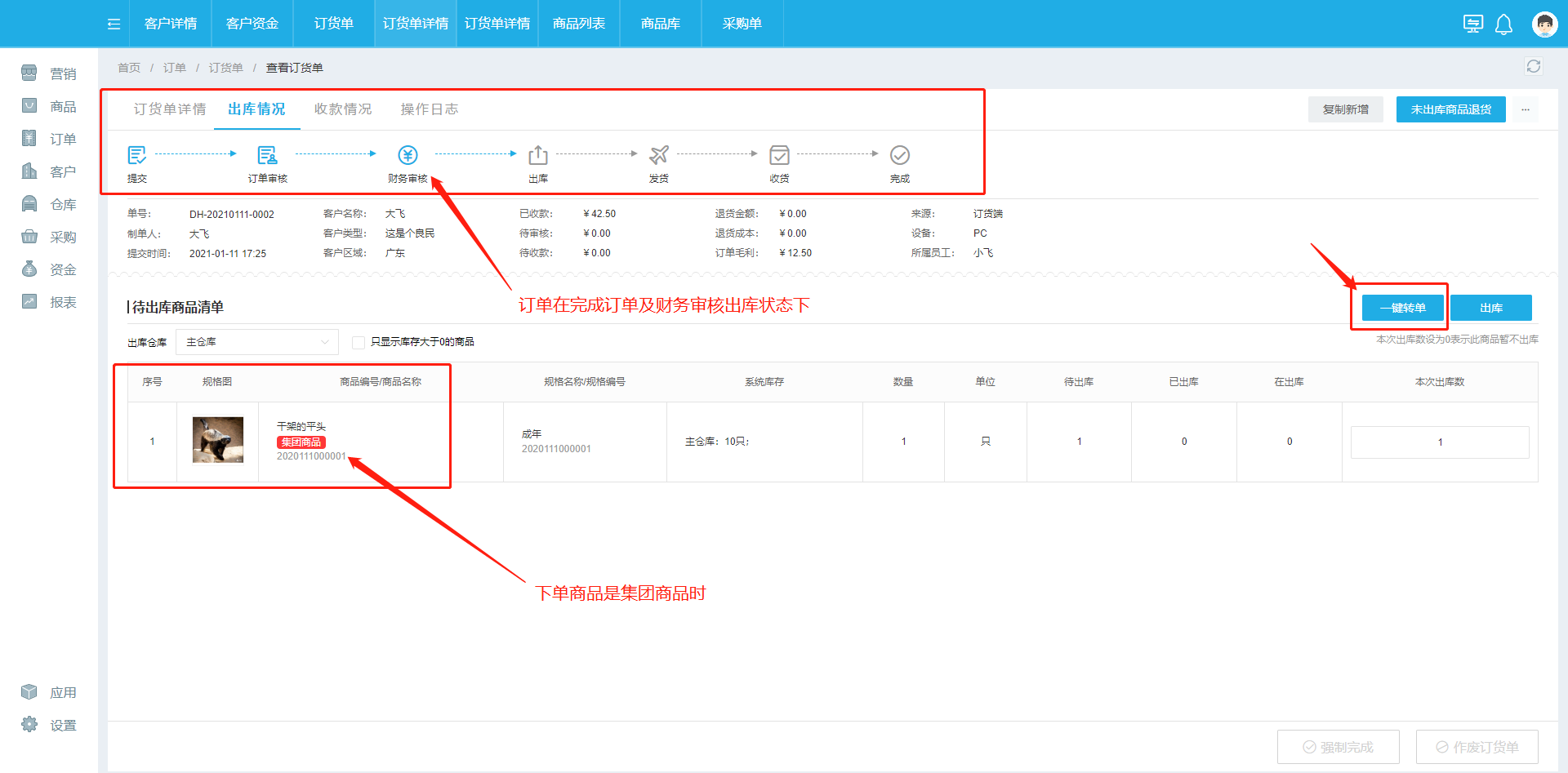The width and height of the screenshot is (1568, 773).
Task: Switch to the 操作日志 tab
Action: [x=429, y=109]
